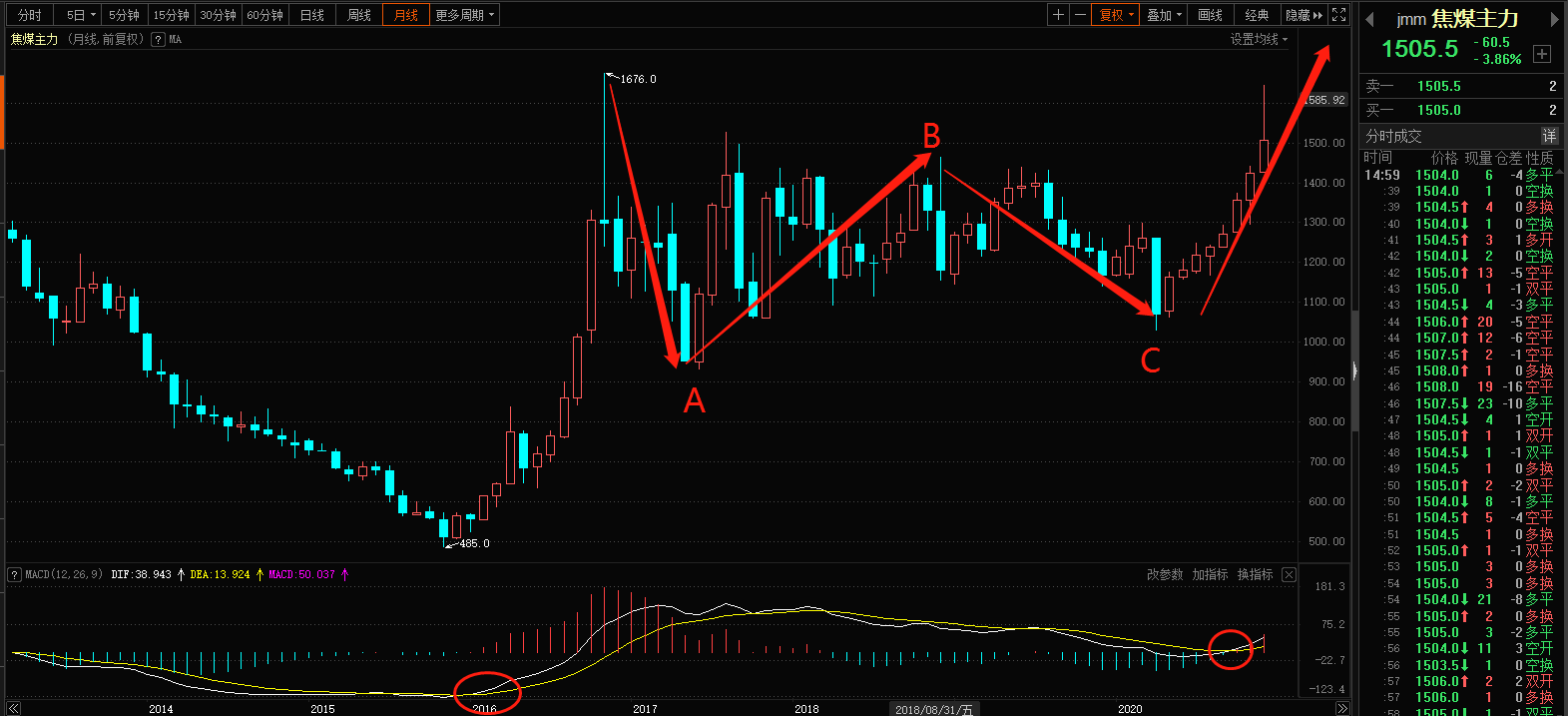Screen dimensions: 1568x716
Task: Open the 复权 adjustment dropdown
Action: tap(1116, 15)
